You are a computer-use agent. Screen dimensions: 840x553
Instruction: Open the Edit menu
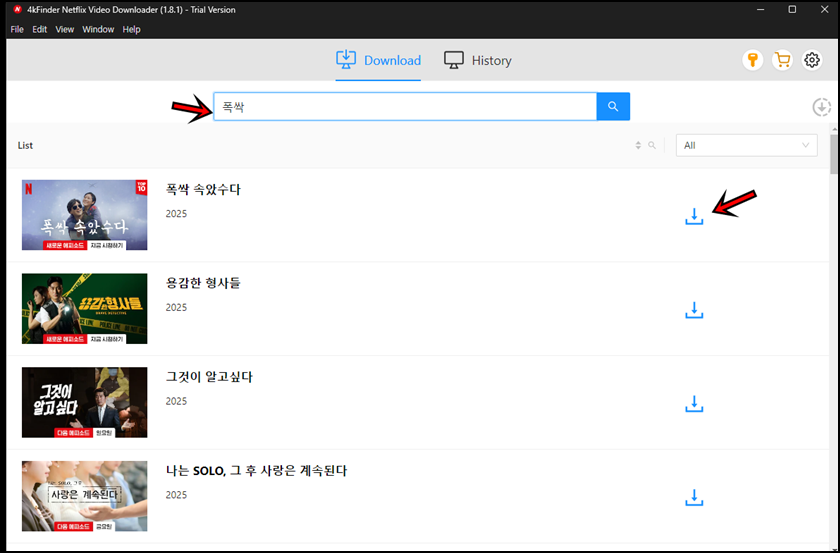(40, 29)
